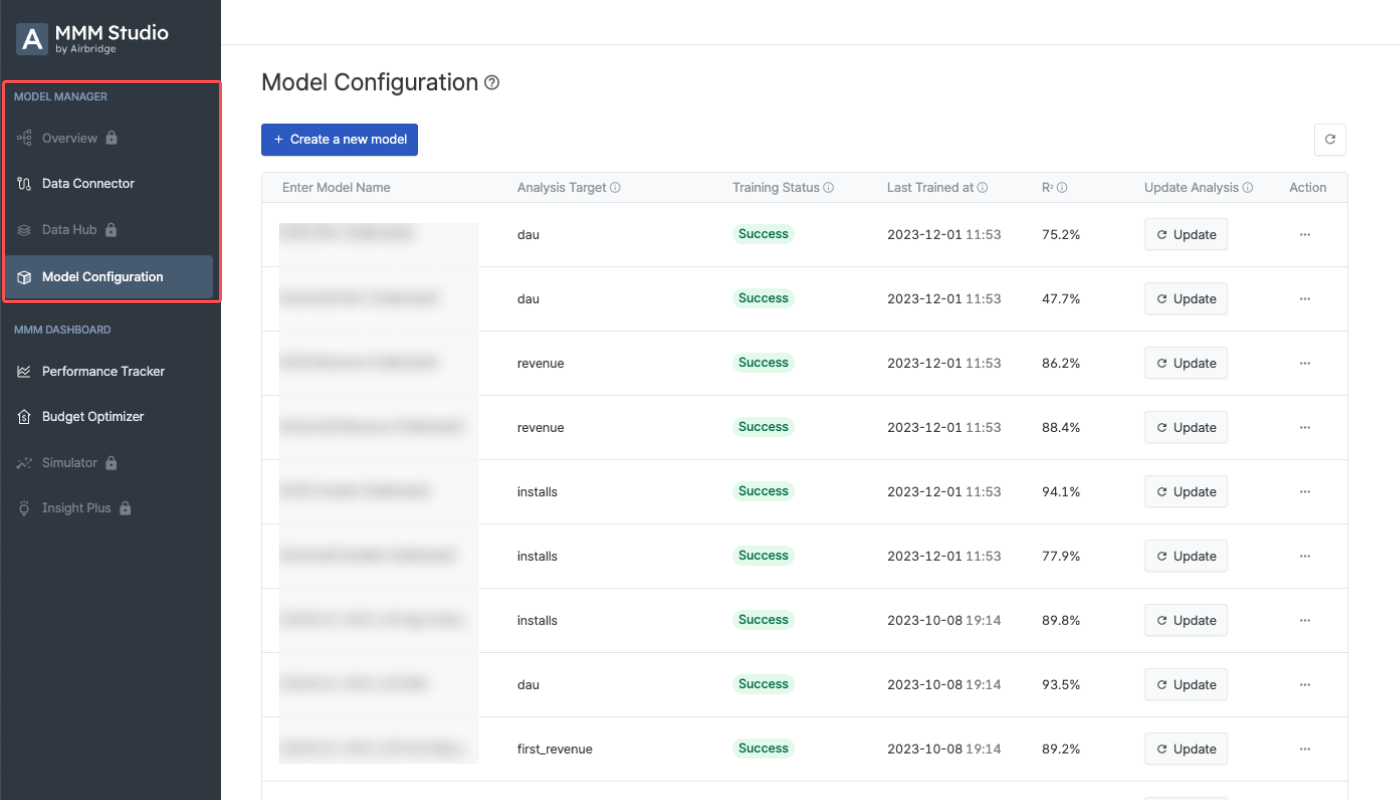Click Update for the 94.1% installs model
Viewport: 1400px width, 800px height.
pos(1186,492)
